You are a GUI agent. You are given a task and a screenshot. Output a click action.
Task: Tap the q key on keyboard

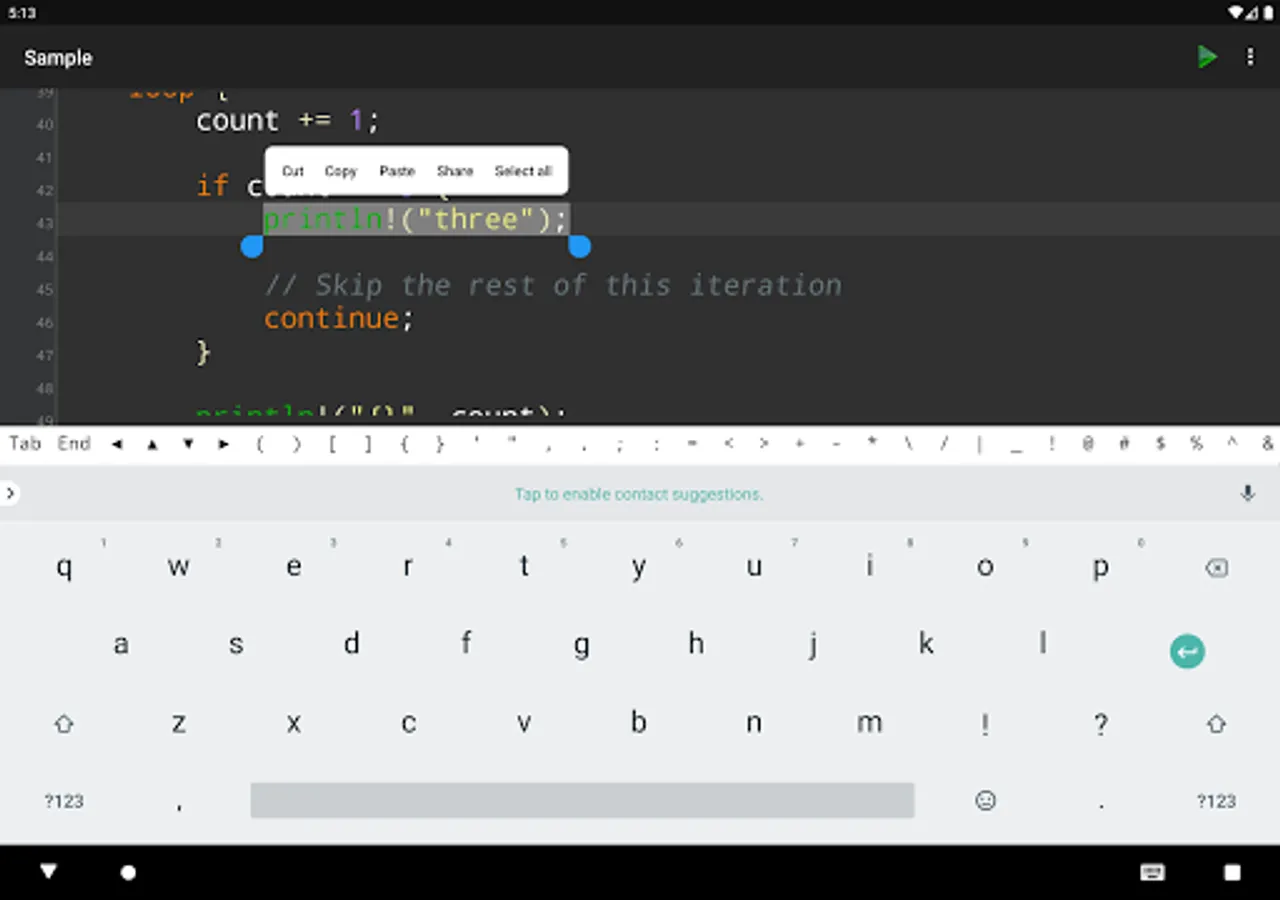pyautogui.click(x=64, y=568)
